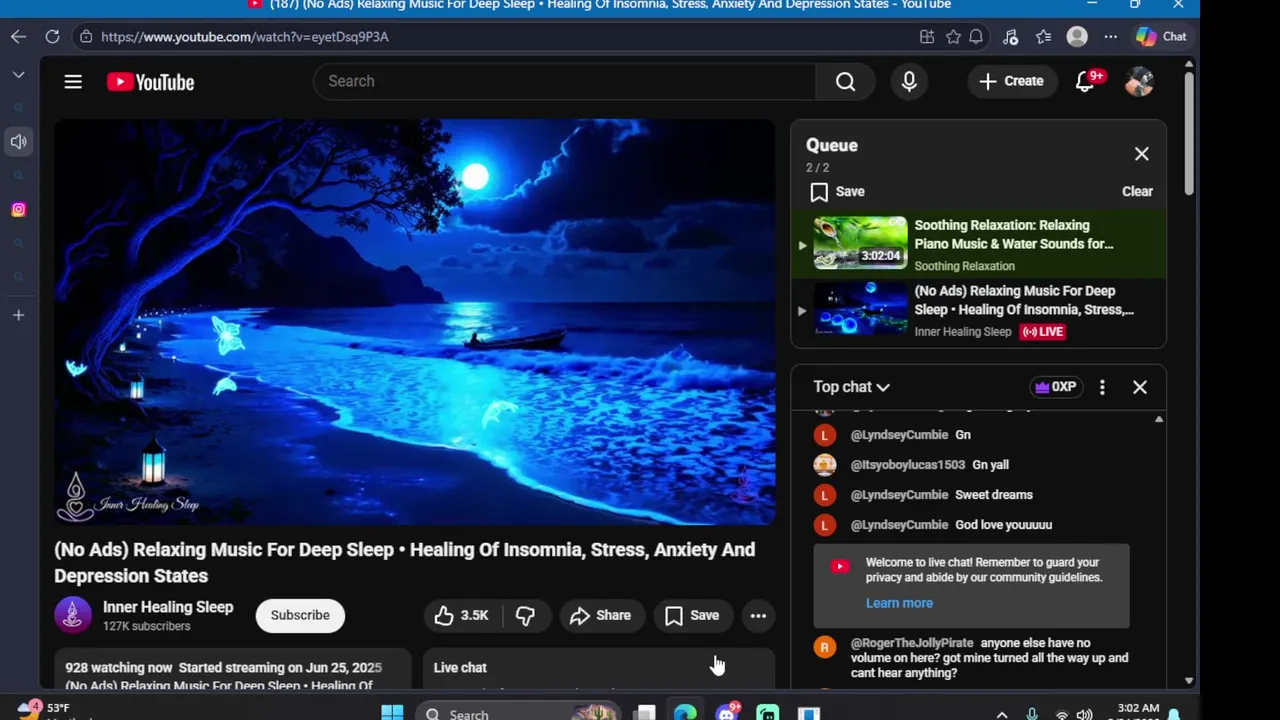Open the browser Favorites list icon
Screen dimensions: 1280x720
(x=1043, y=37)
